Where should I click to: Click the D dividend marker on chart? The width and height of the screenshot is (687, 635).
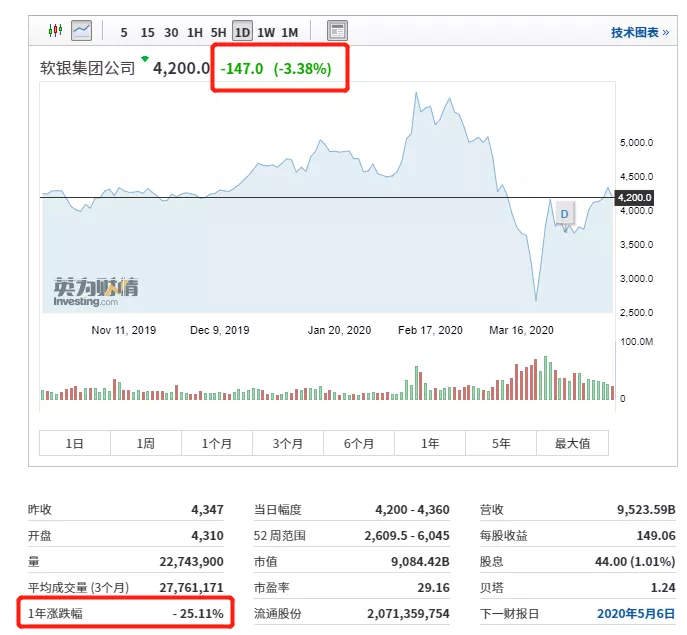coord(564,214)
